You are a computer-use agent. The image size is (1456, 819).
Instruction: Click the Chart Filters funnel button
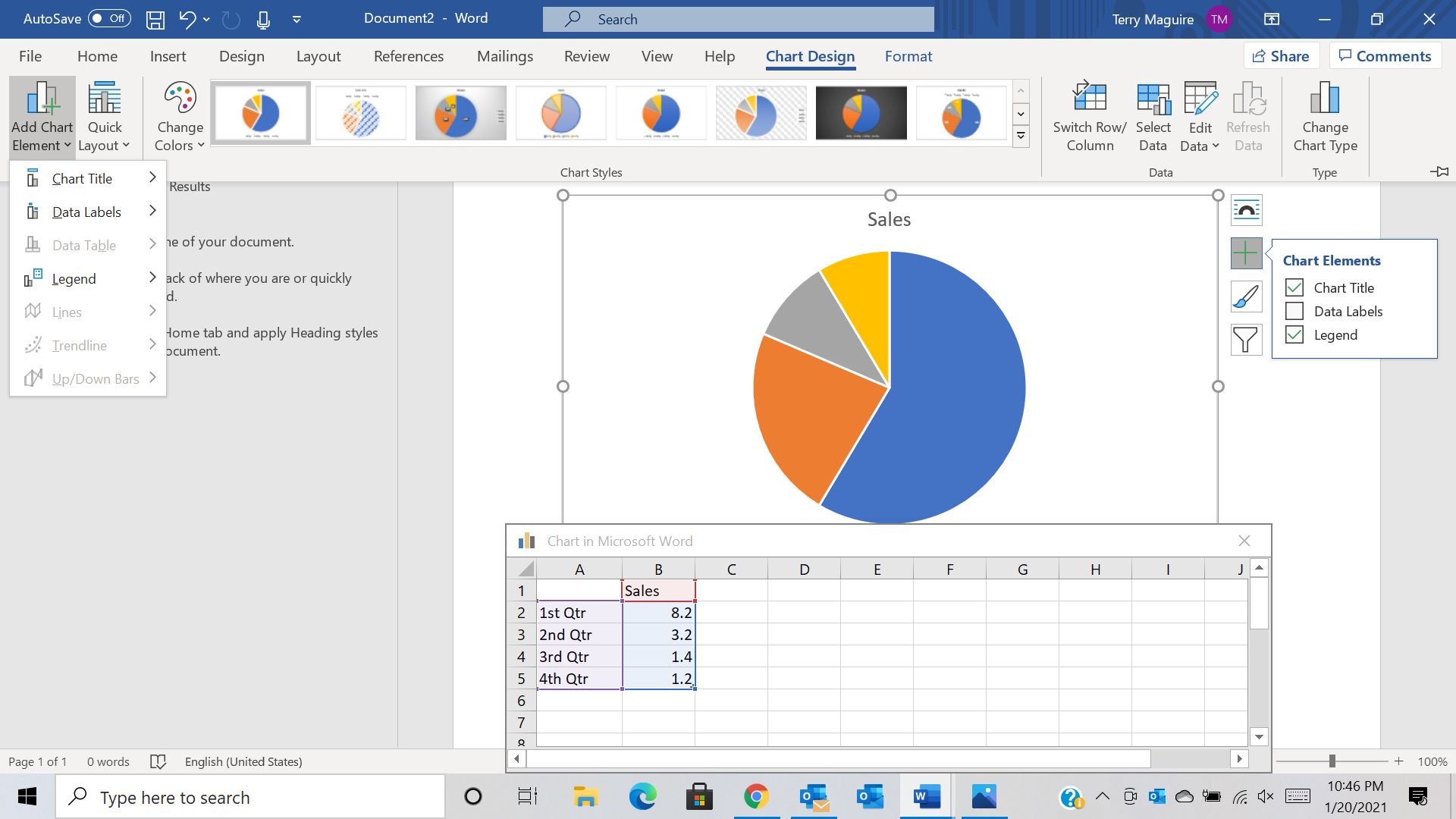coord(1246,340)
